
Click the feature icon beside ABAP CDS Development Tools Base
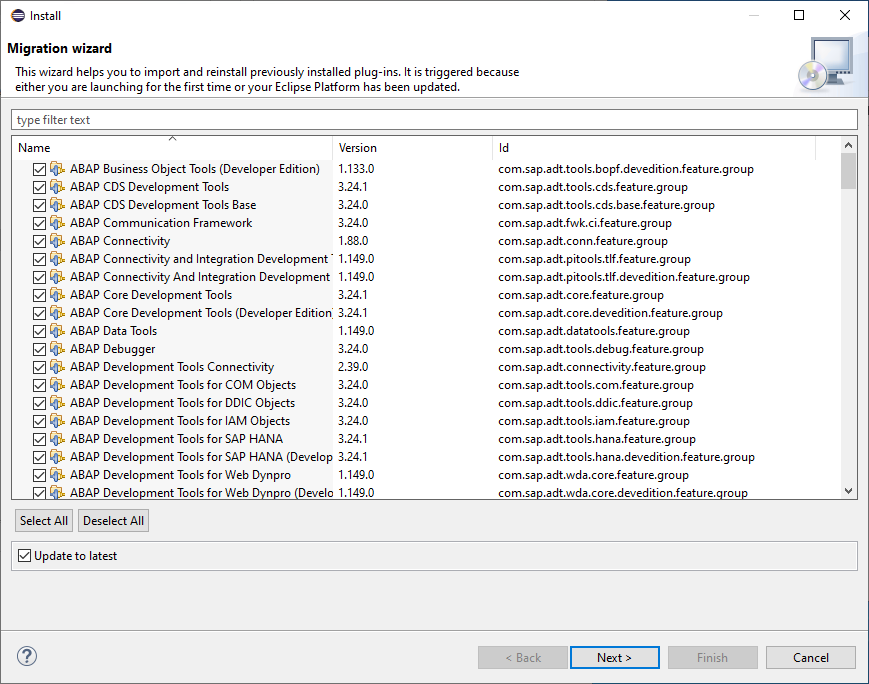click(57, 205)
